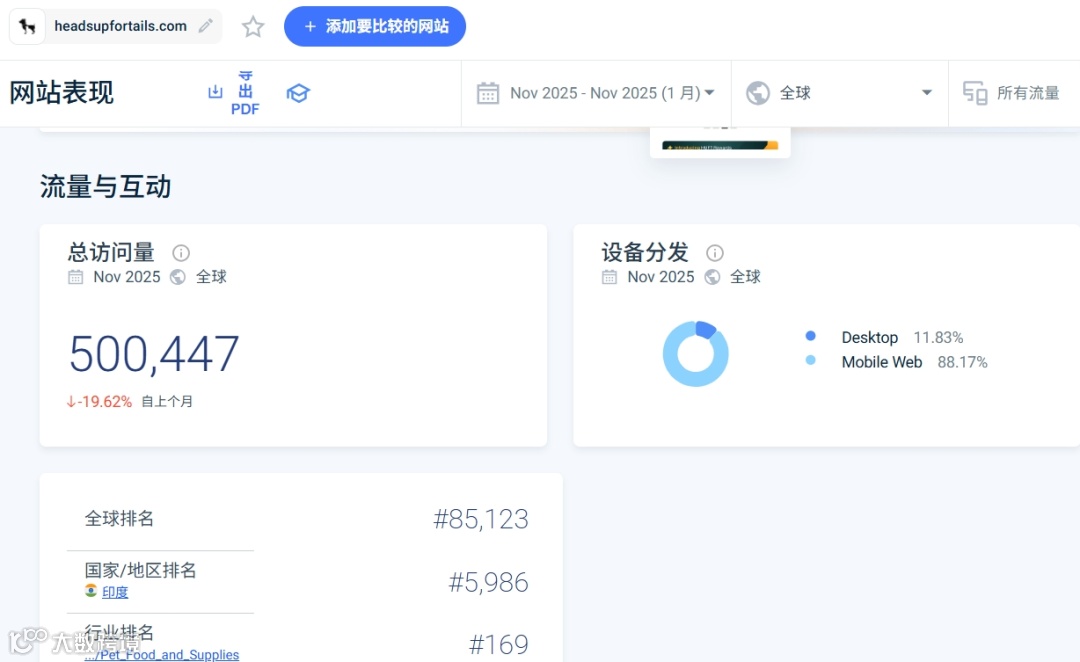Click the device distribution donut chart
The width and height of the screenshot is (1080, 662).
[696, 353]
